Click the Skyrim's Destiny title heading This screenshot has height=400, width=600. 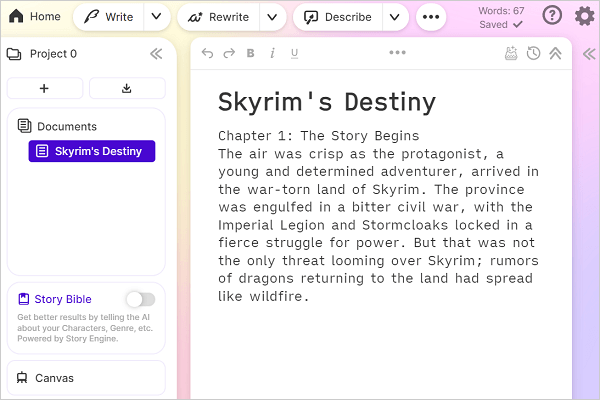(x=327, y=103)
